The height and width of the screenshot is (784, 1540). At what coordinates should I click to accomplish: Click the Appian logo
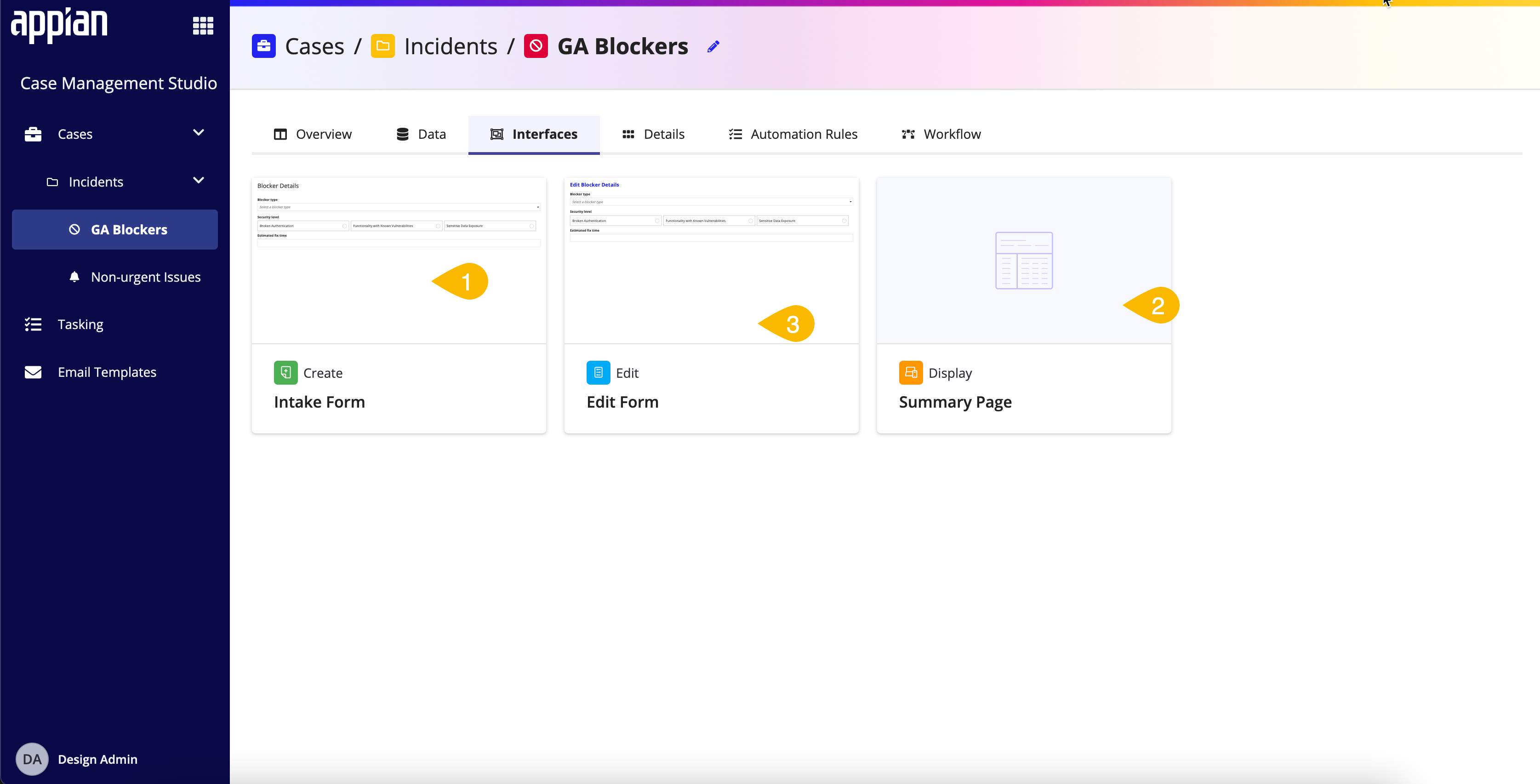coord(59,25)
